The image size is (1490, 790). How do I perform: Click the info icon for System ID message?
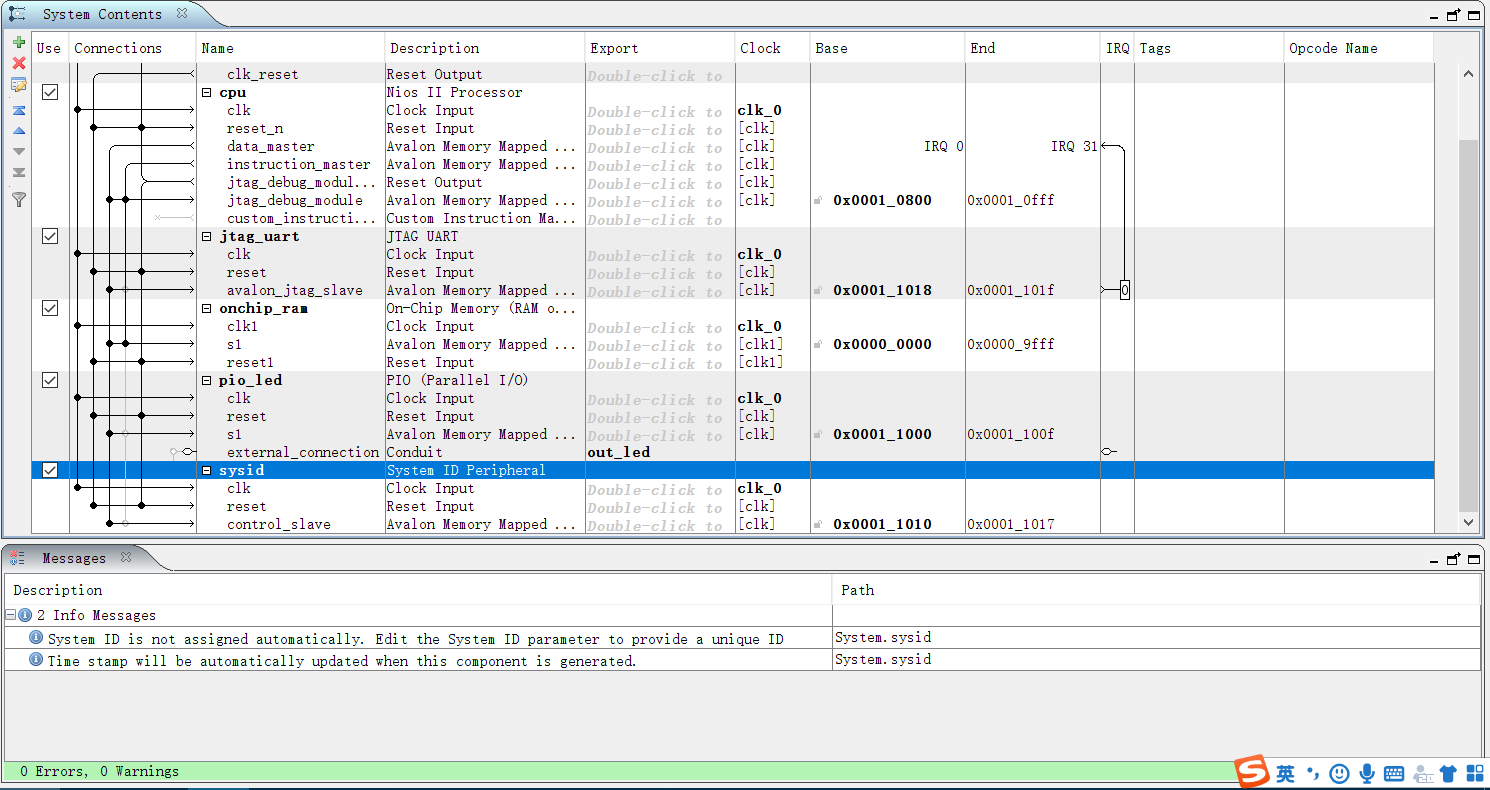36,638
